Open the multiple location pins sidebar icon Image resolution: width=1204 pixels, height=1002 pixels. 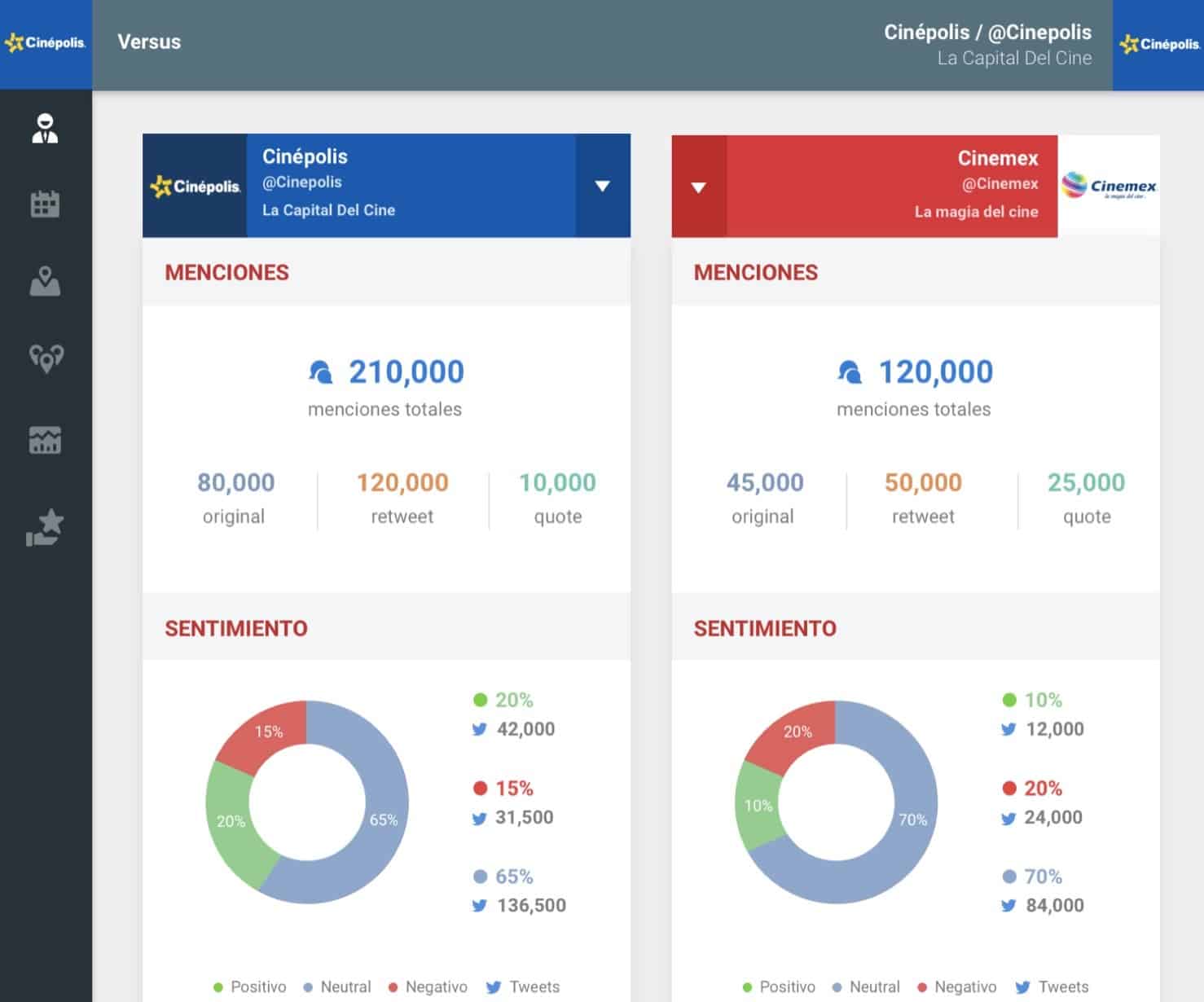pos(46,358)
